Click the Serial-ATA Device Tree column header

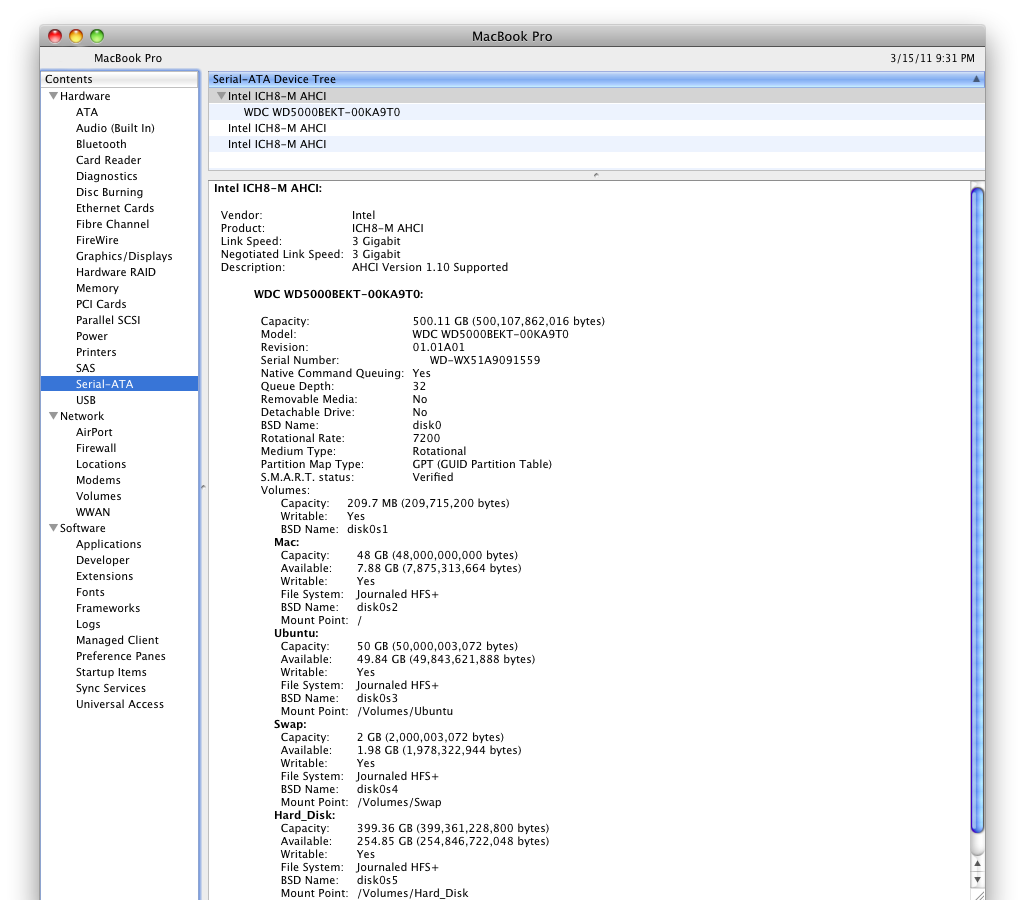click(x=596, y=79)
